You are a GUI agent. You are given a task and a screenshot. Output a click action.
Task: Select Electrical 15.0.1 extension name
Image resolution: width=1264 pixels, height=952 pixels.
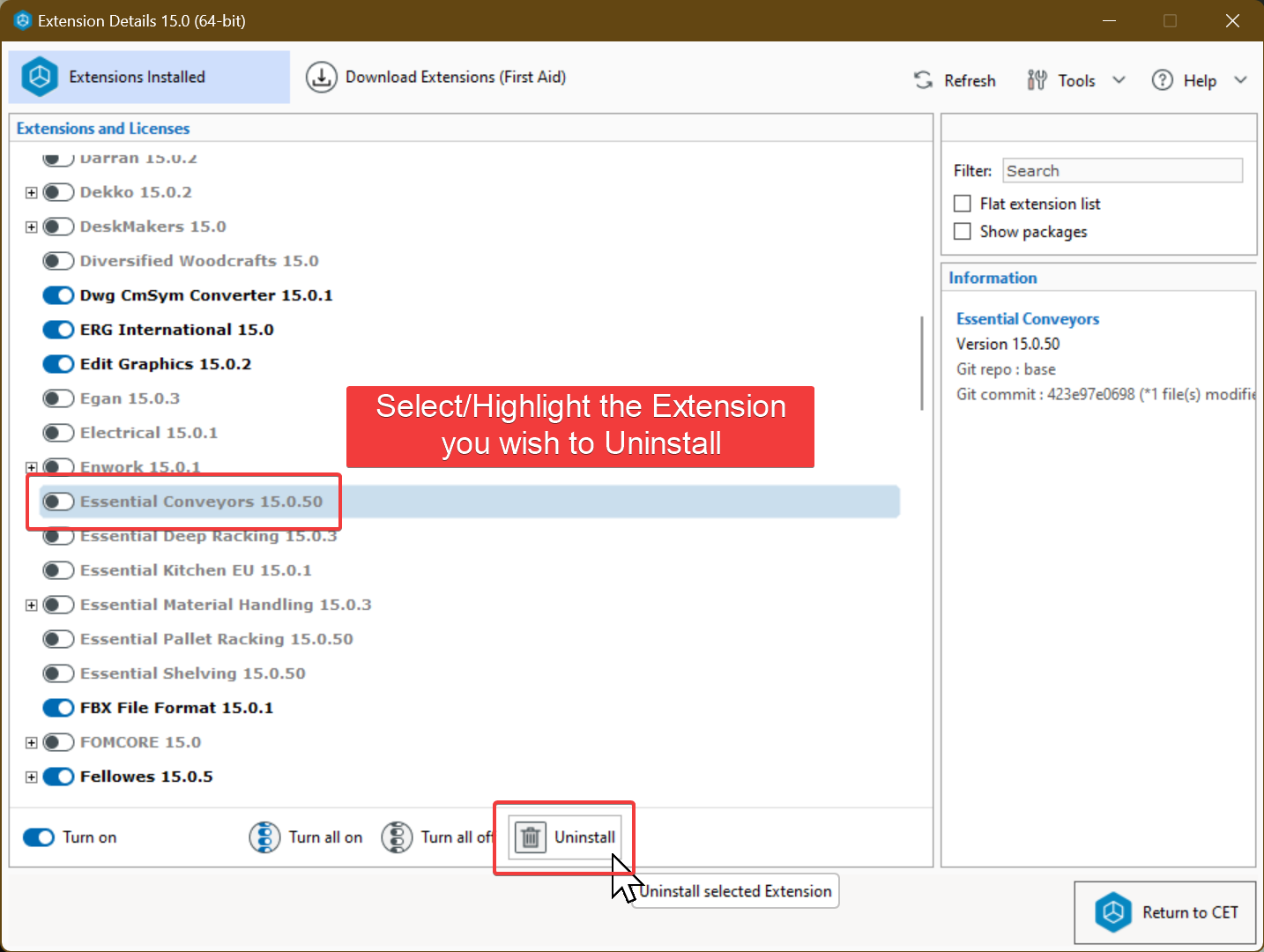tap(148, 433)
